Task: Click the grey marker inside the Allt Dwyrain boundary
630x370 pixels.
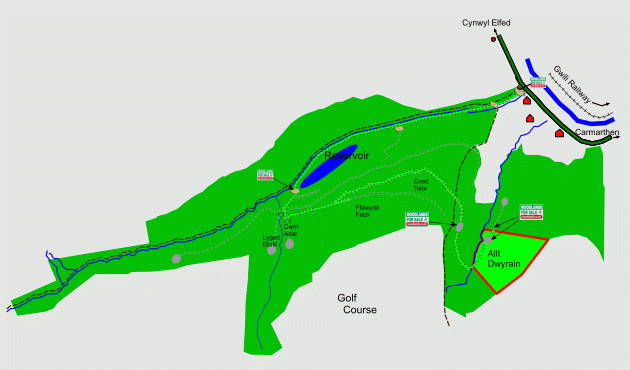Action: point(488,240)
